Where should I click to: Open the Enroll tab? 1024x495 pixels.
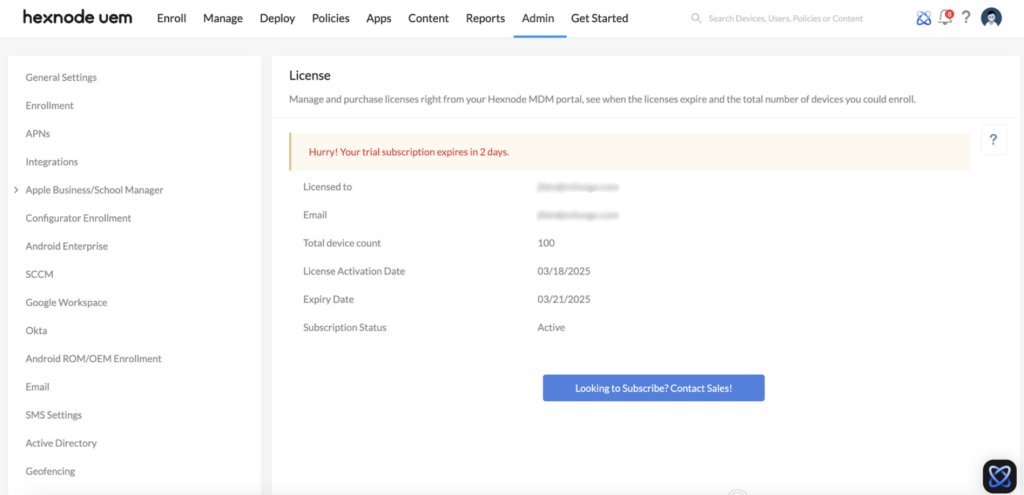172,18
